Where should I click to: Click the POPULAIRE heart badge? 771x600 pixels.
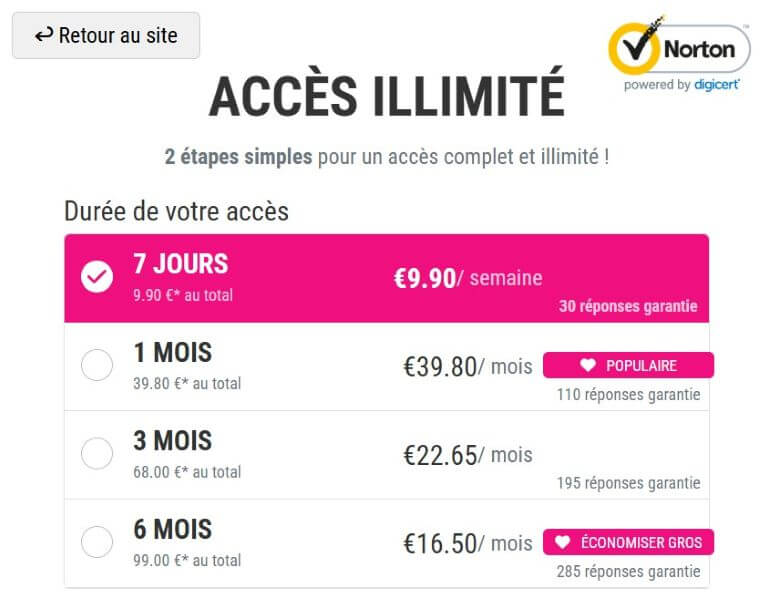628,365
